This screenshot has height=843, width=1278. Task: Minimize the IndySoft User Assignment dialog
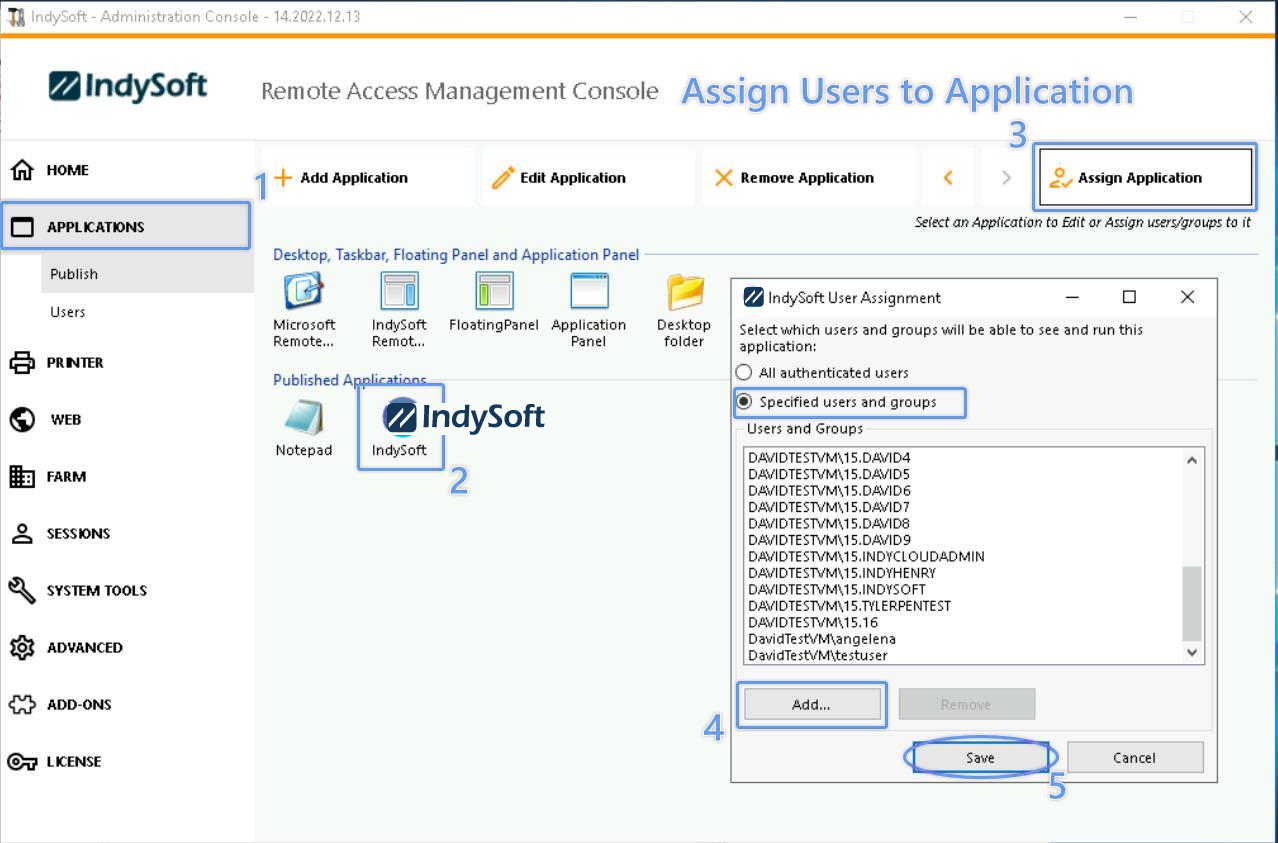point(1072,297)
